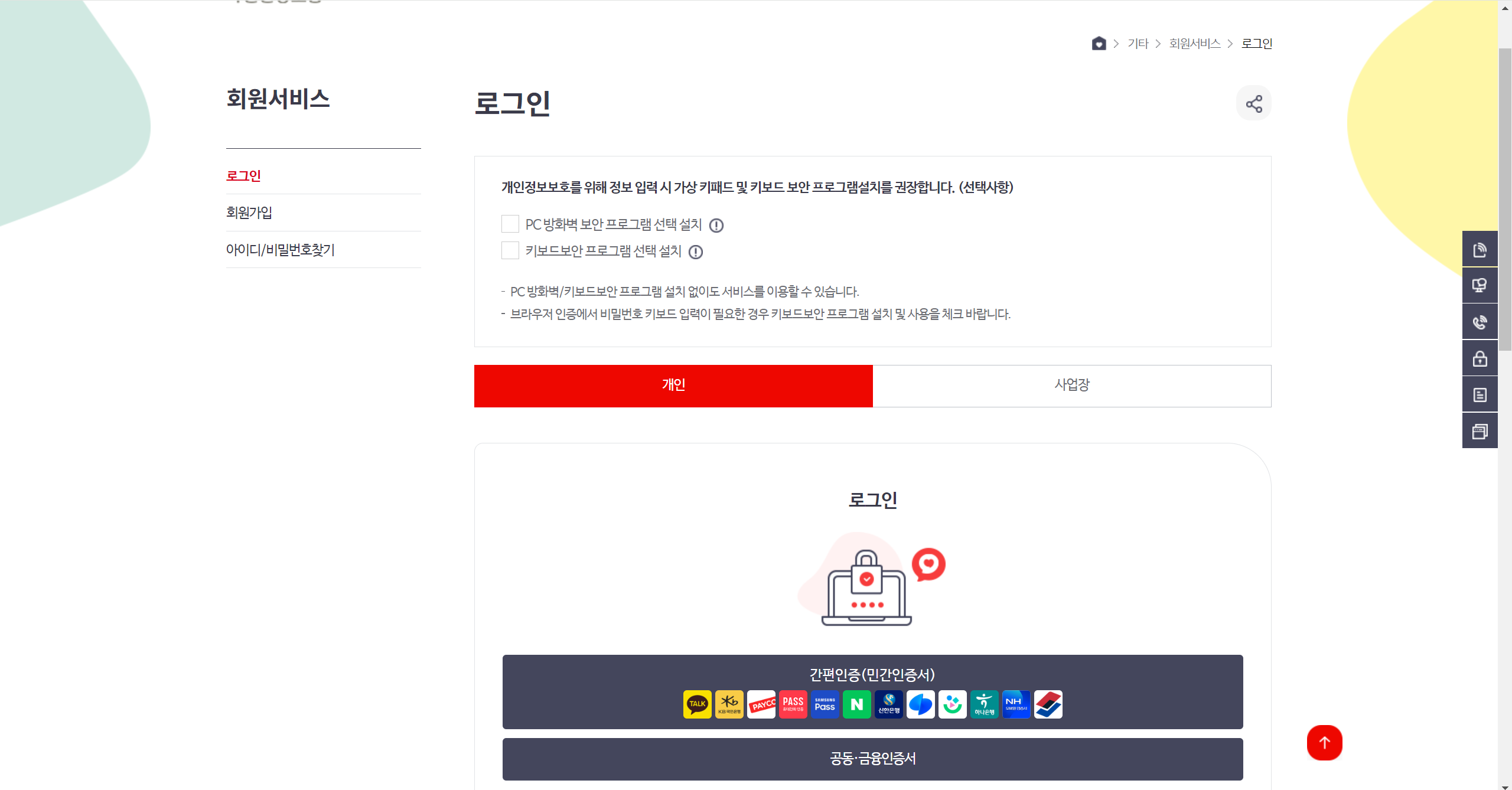Select the Samsung Pass icon

(x=825, y=704)
